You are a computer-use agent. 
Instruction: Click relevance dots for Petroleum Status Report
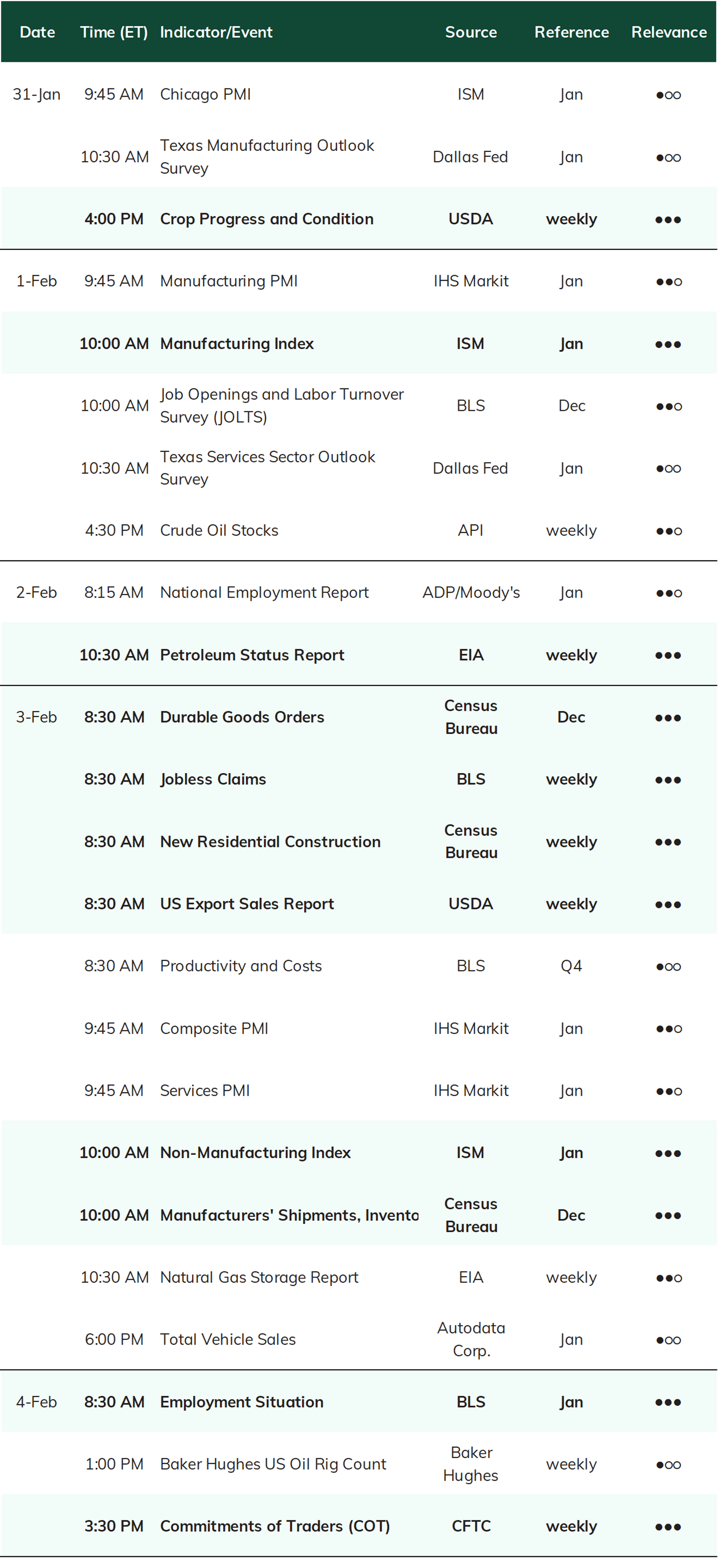pos(668,655)
